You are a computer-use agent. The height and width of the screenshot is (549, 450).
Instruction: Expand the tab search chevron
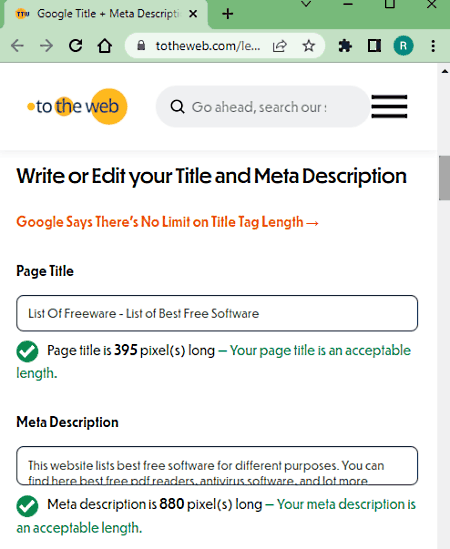[x=306, y=4]
